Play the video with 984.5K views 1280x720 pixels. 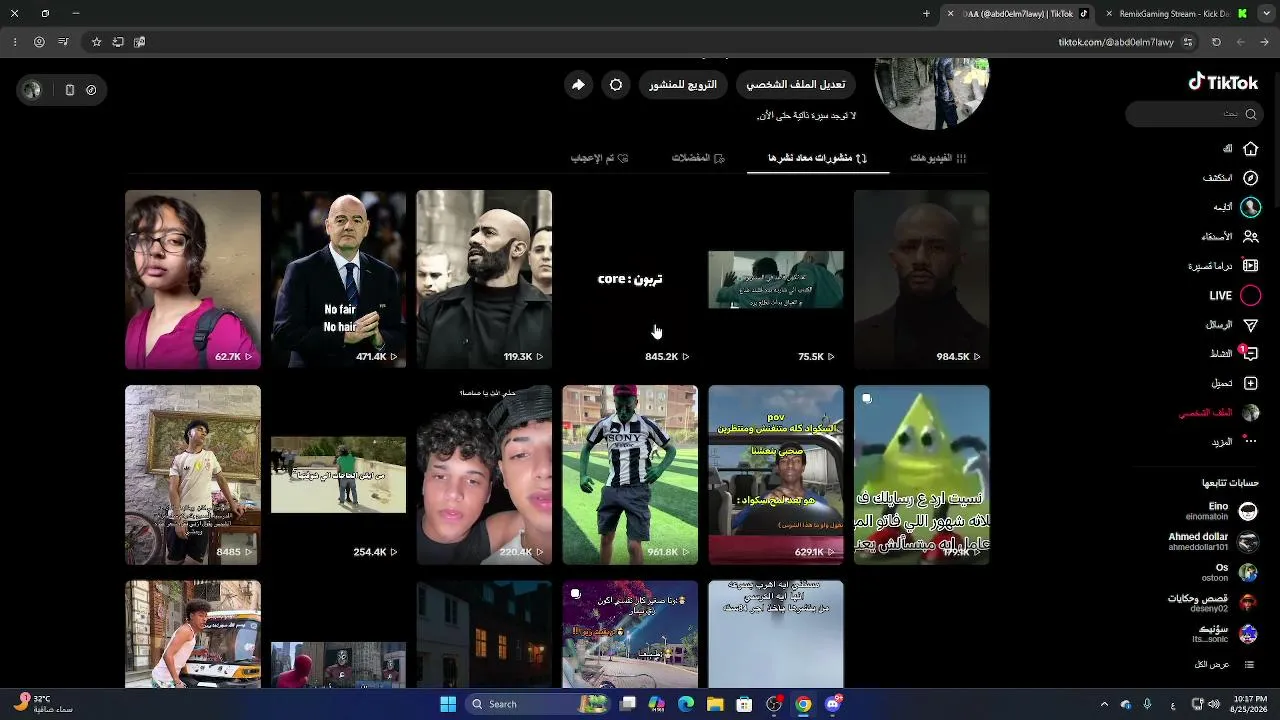922,279
